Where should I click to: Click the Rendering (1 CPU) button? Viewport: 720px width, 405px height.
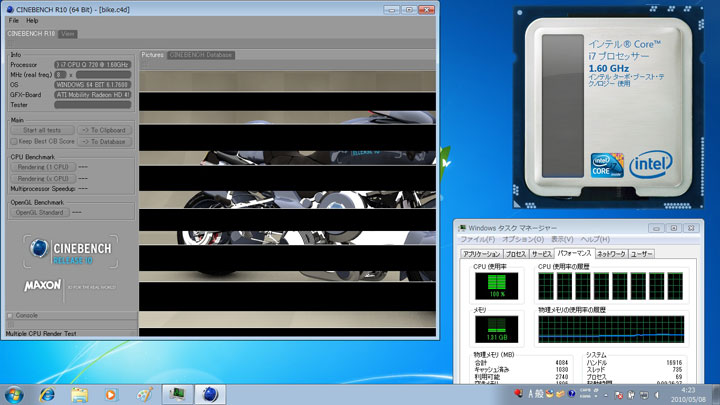click(43, 167)
